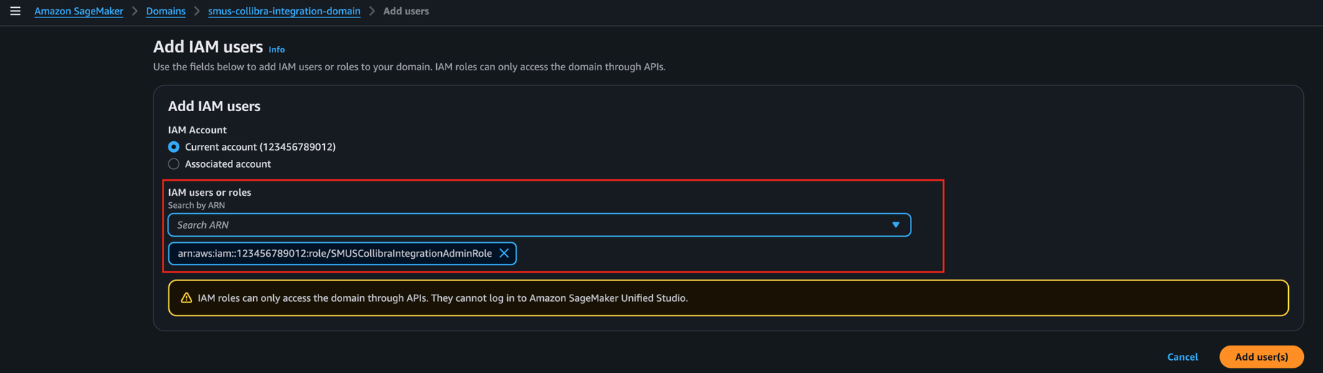The width and height of the screenshot is (1323, 373).
Task: Click the chevron after Amazon SageMaker breadcrumb
Action: (x=133, y=10)
